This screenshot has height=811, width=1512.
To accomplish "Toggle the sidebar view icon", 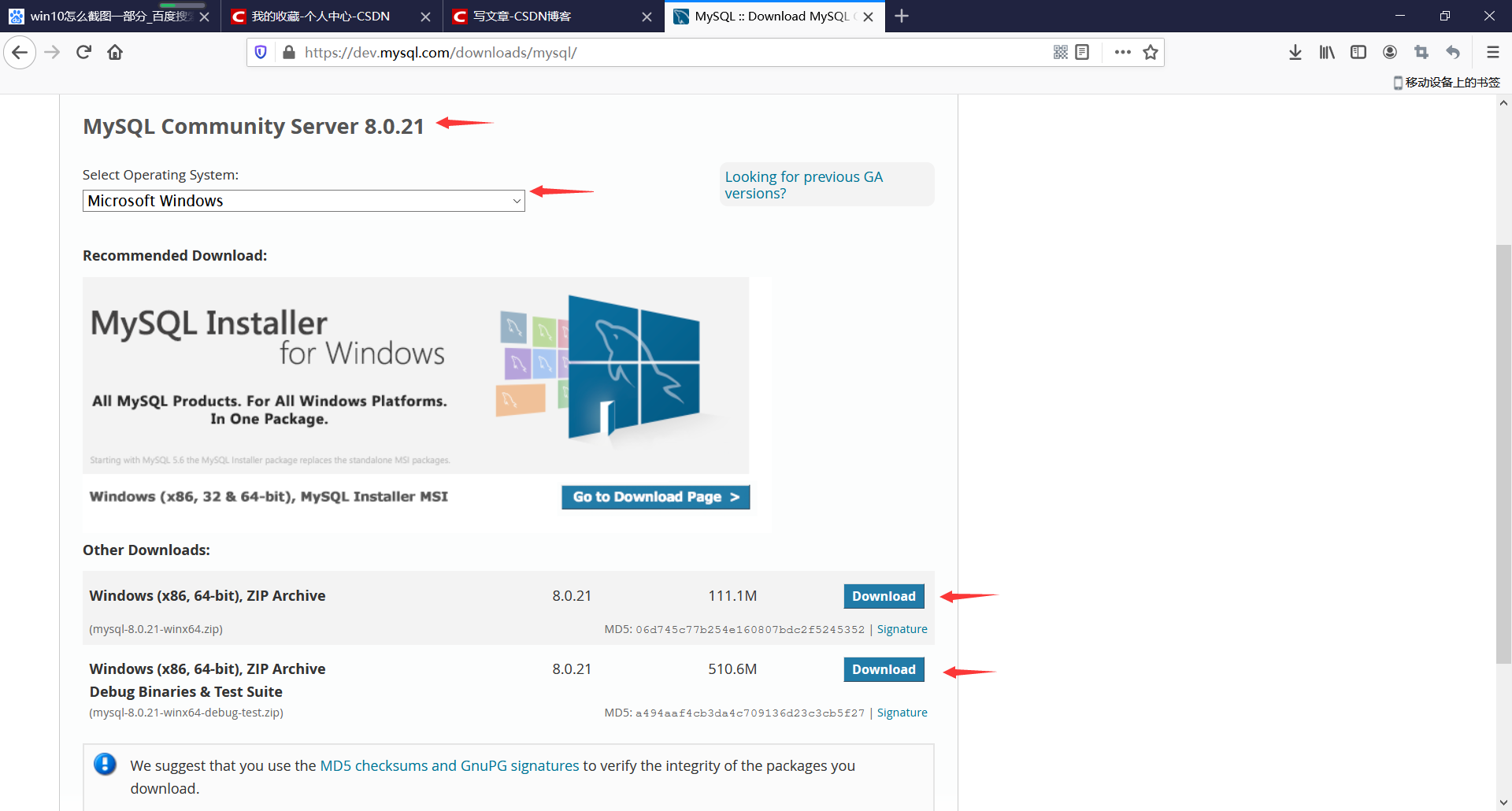I will (1358, 52).
